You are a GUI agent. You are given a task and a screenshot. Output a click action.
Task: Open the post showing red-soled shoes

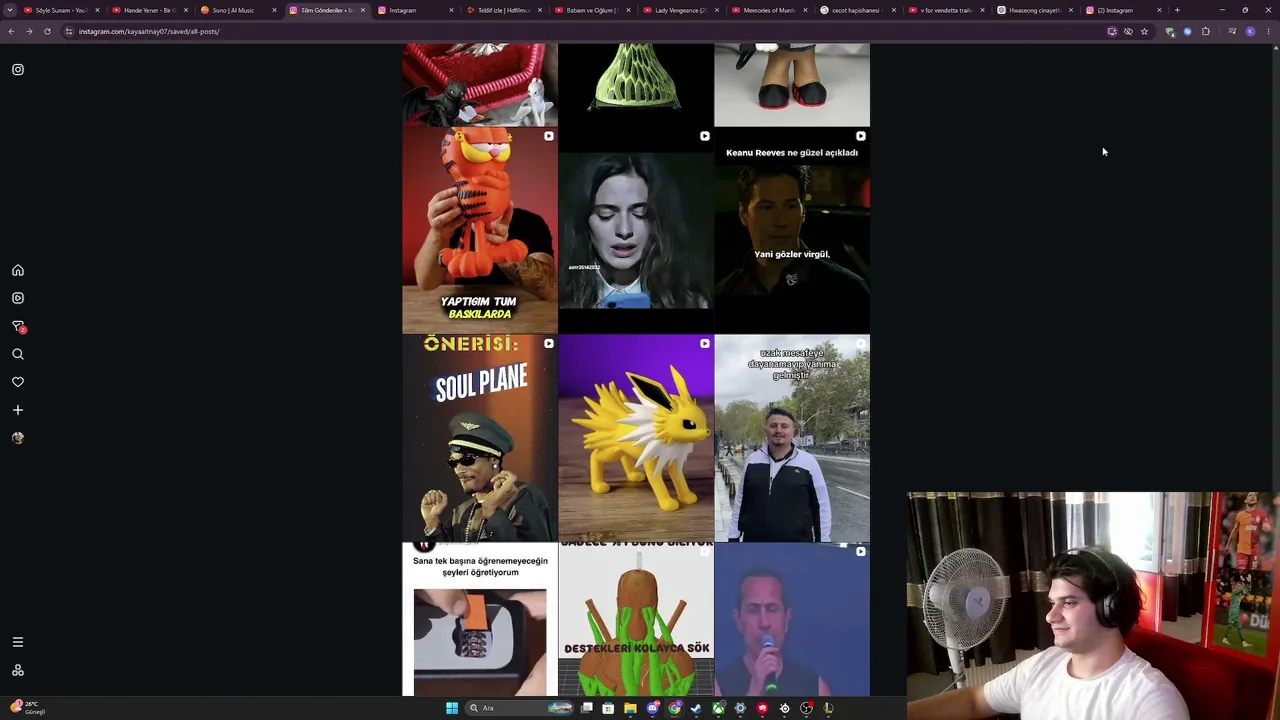click(x=792, y=85)
